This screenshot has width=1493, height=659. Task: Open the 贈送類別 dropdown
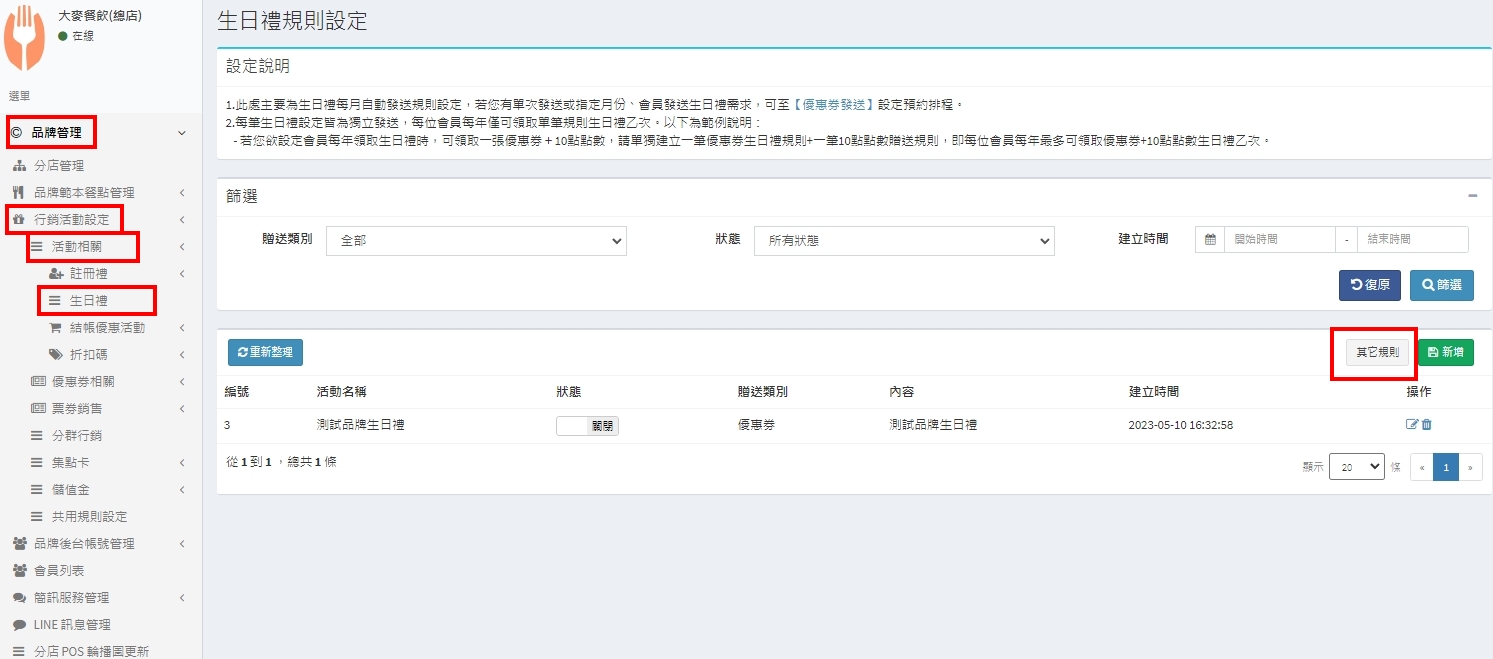[x=476, y=241]
